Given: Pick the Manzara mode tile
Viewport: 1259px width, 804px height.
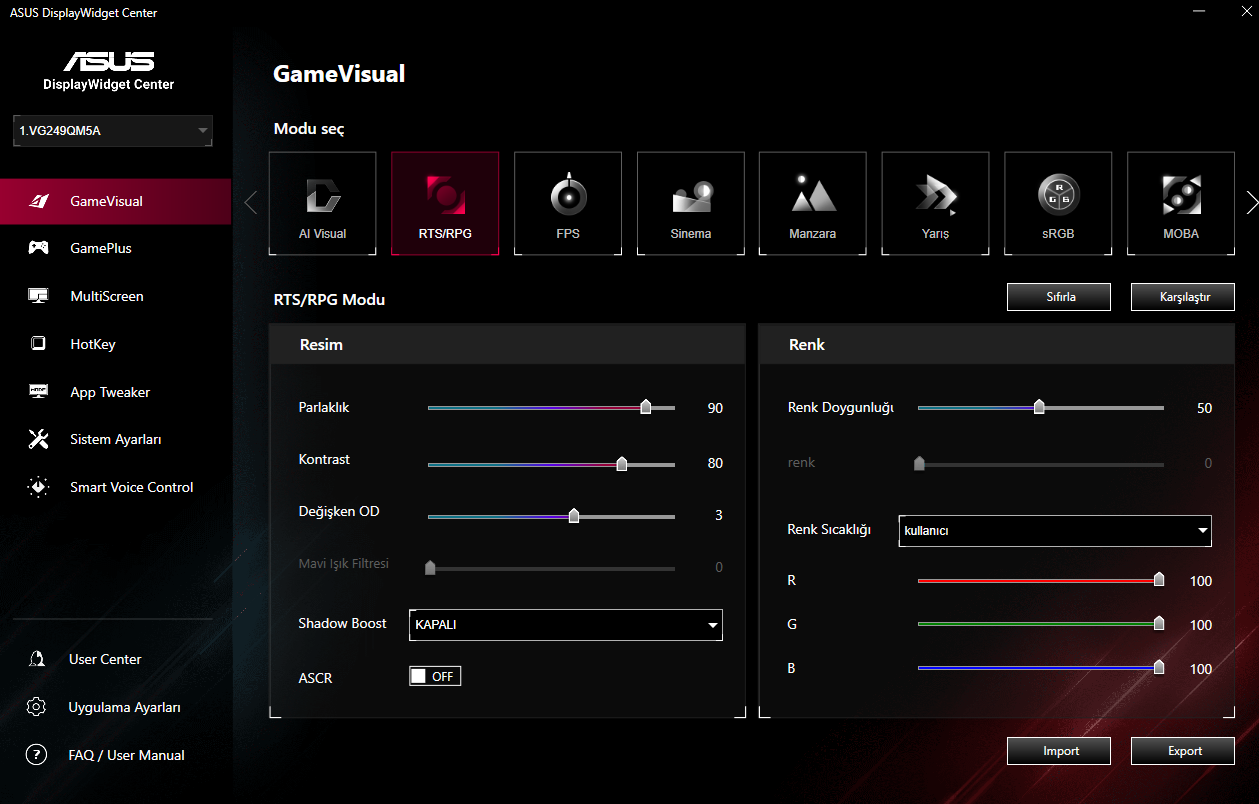Looking at the screenshot, I should (813, 204).
